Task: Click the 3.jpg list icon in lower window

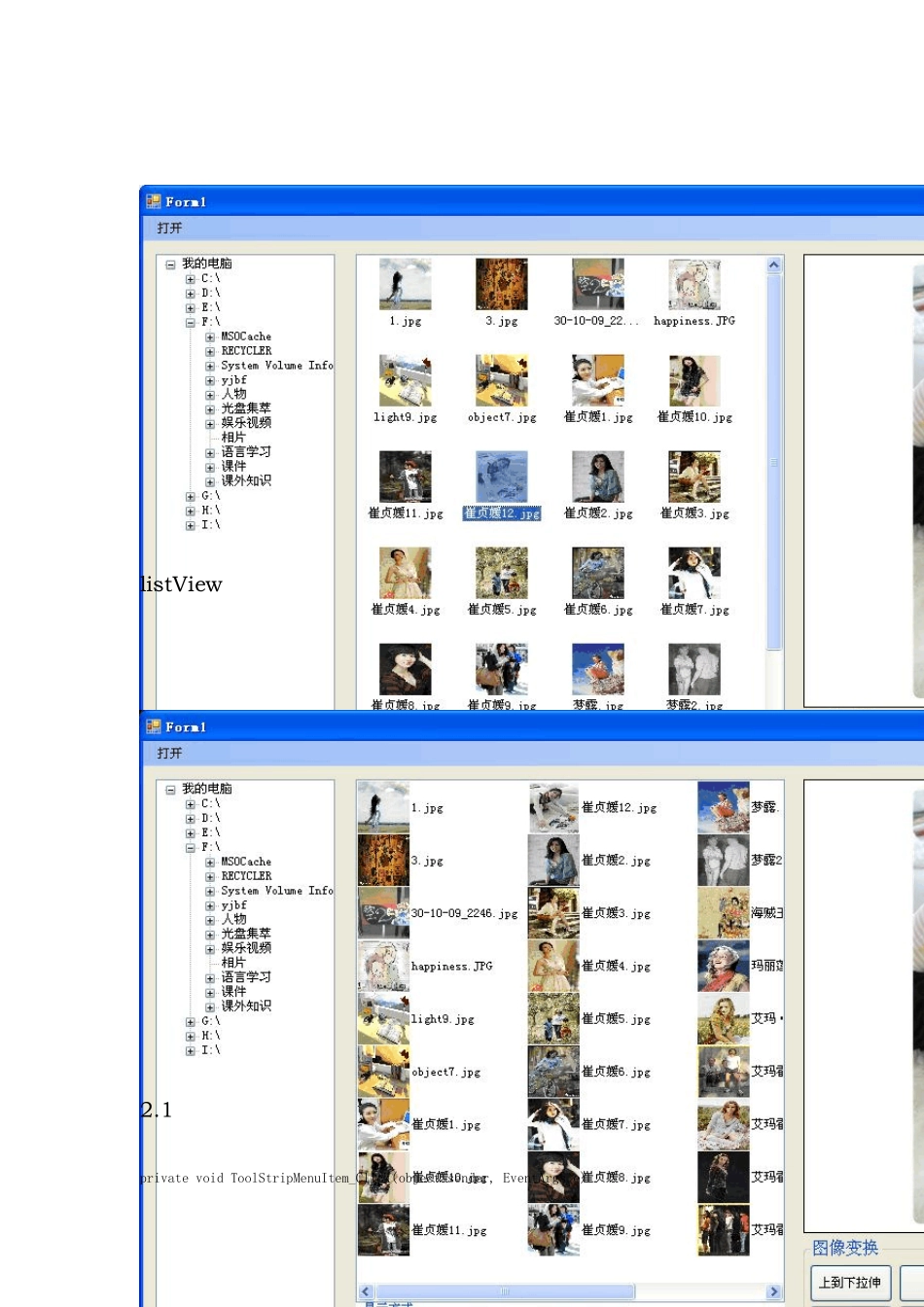Action: click(x=383, y=860)
